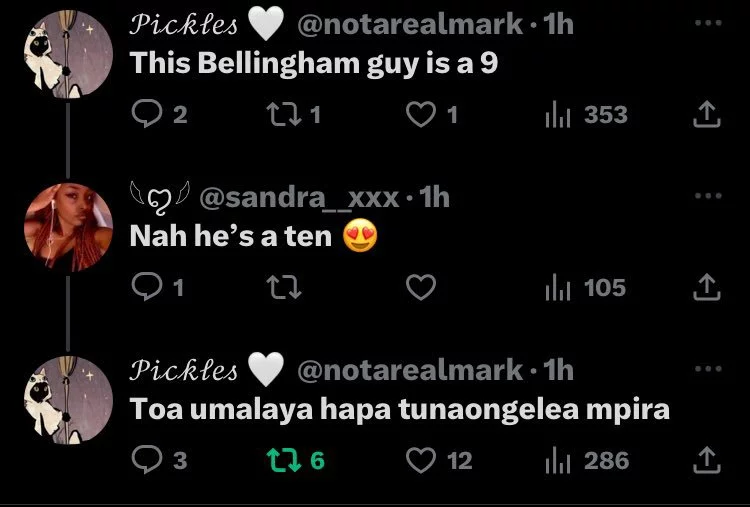This screenshot has width=750, height=507.
Task: Open more options on first Pickles tweet
Action: tap(707, 23)
